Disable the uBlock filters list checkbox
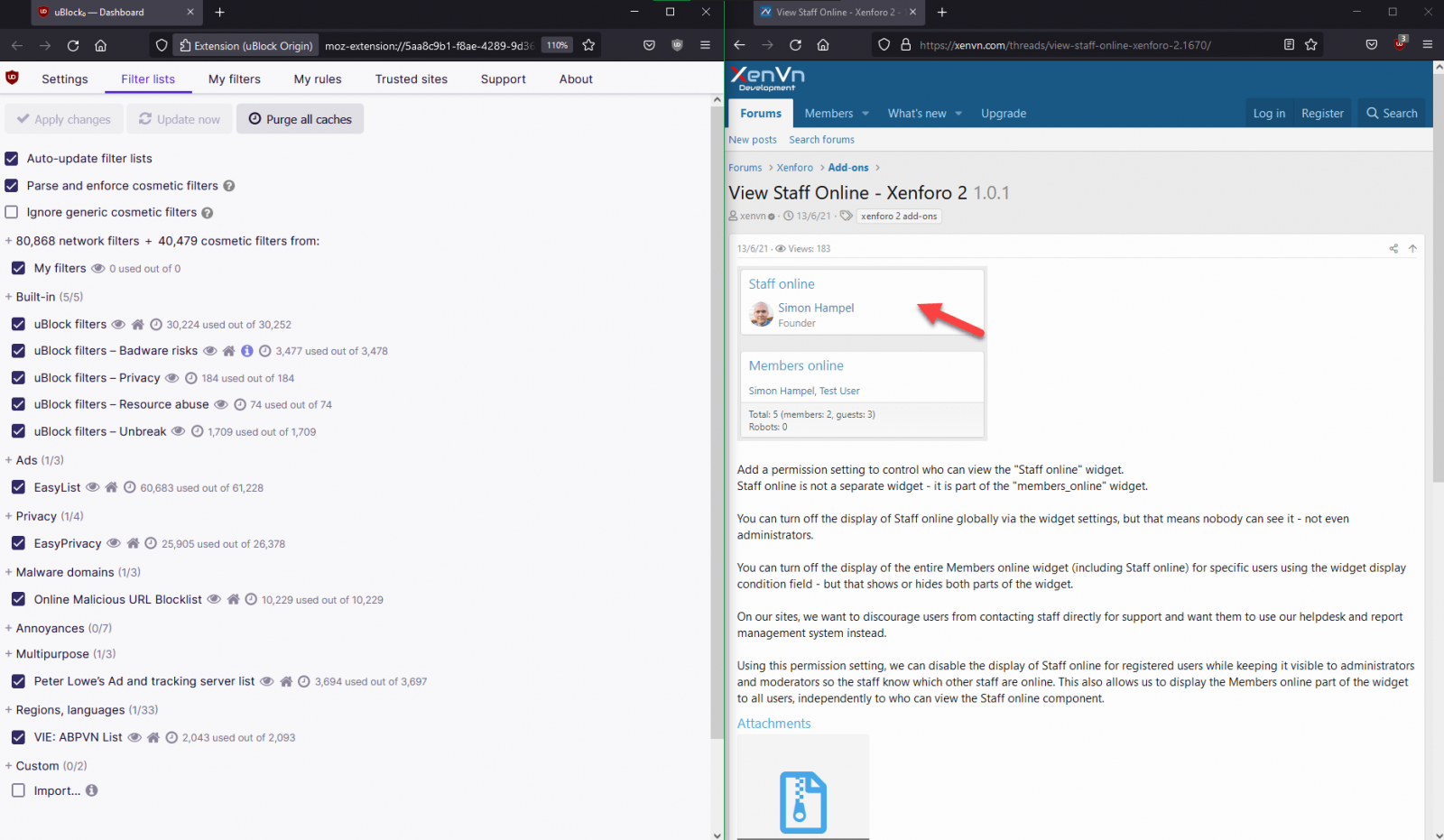The width and height of the screenshot is (1444, 840). pyautogui.click(x=18, y=324)
